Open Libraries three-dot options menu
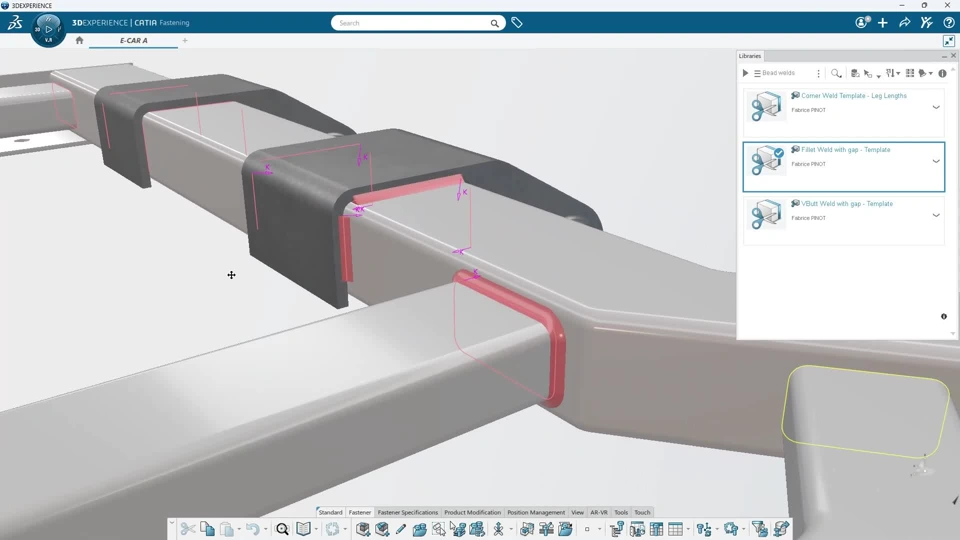 point(818,73)
